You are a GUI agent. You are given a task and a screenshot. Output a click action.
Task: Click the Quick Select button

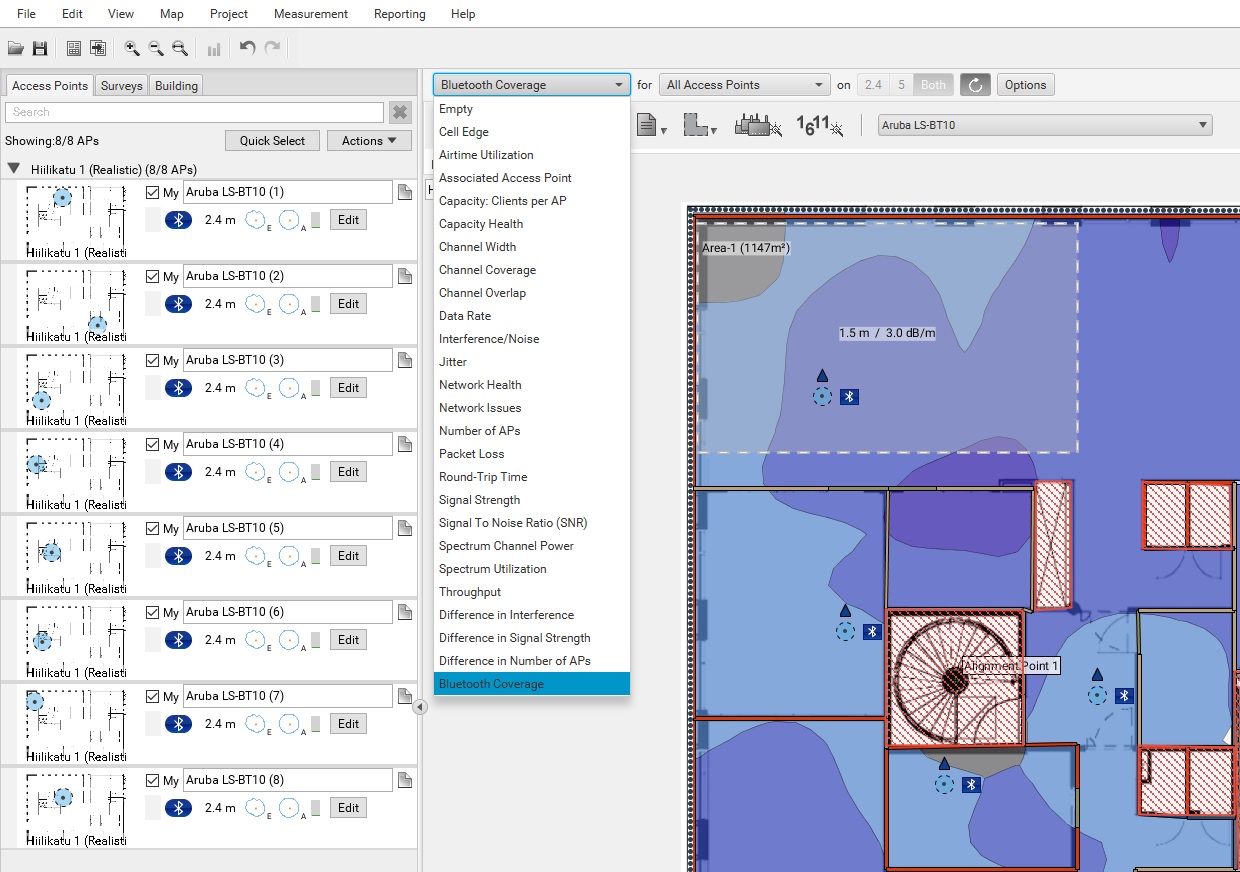[272, 141]
